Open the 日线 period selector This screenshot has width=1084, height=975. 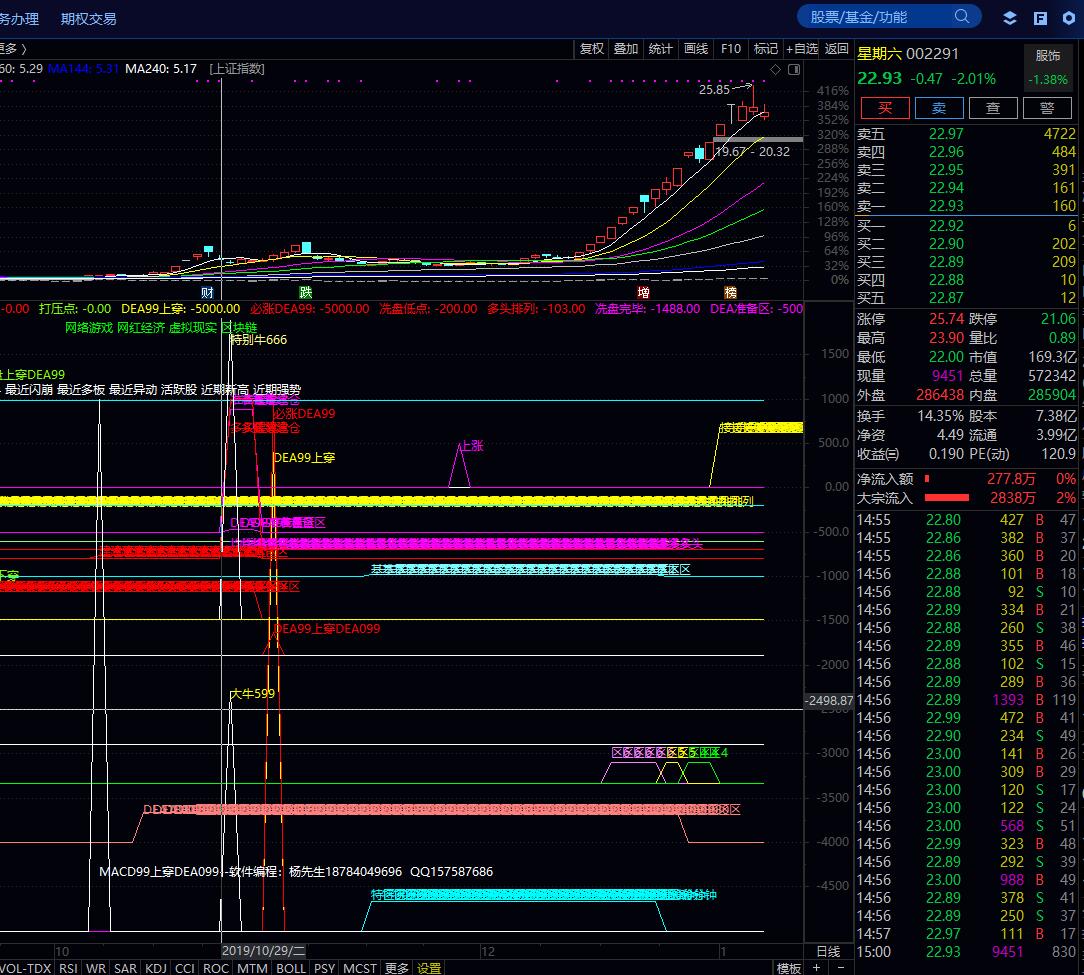pos(828,951)
